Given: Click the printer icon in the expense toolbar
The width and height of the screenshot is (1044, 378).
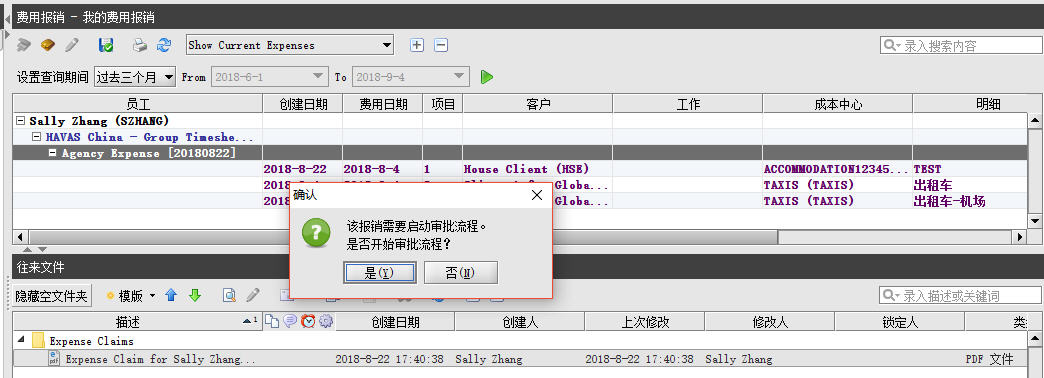Looking at the screenshot, I should (x=140, y=45).
